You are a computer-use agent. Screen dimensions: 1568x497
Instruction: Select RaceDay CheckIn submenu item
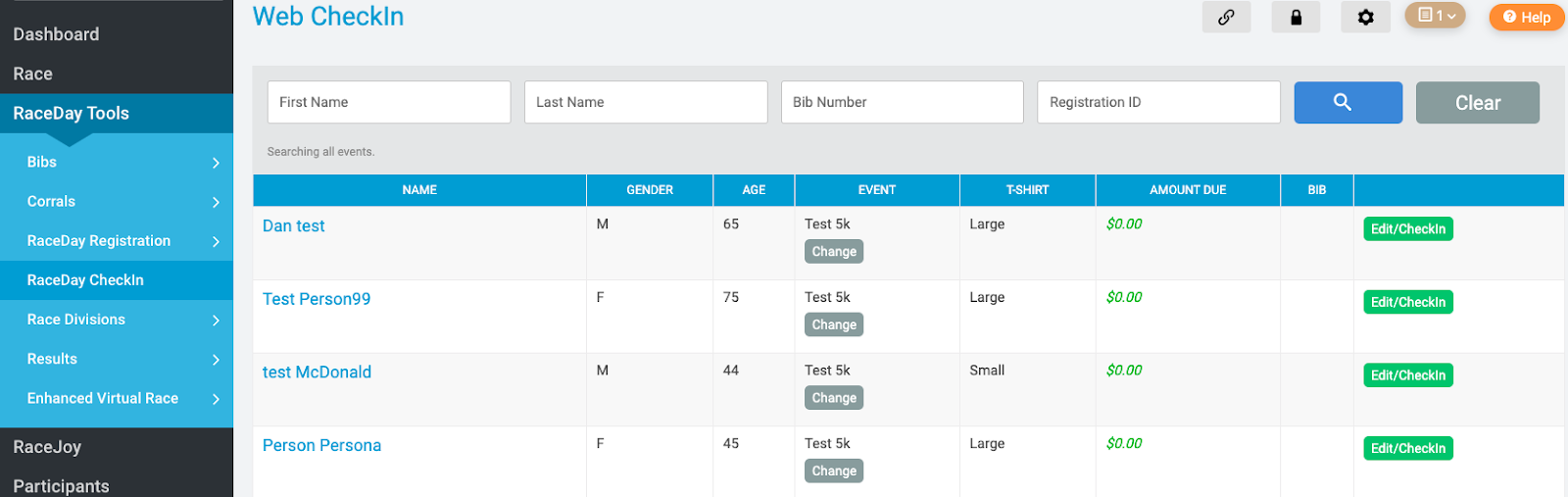(117, 280)
